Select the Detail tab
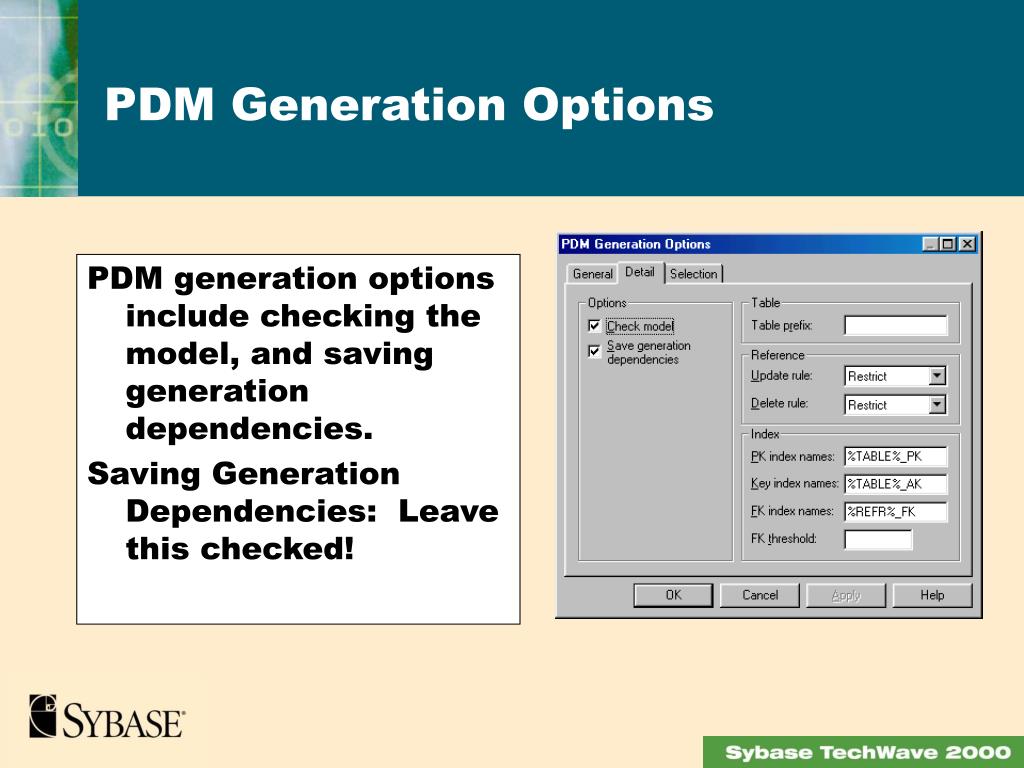1024x768 pixels. click(x=640, y=272)
